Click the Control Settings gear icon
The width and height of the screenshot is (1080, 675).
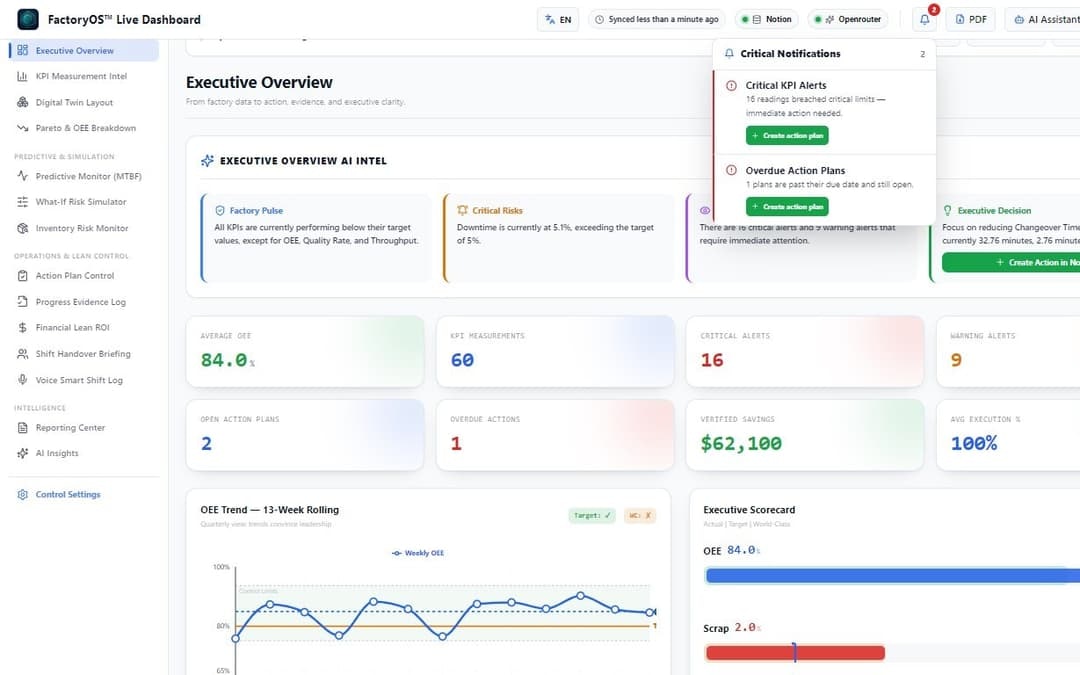(23, 495)
